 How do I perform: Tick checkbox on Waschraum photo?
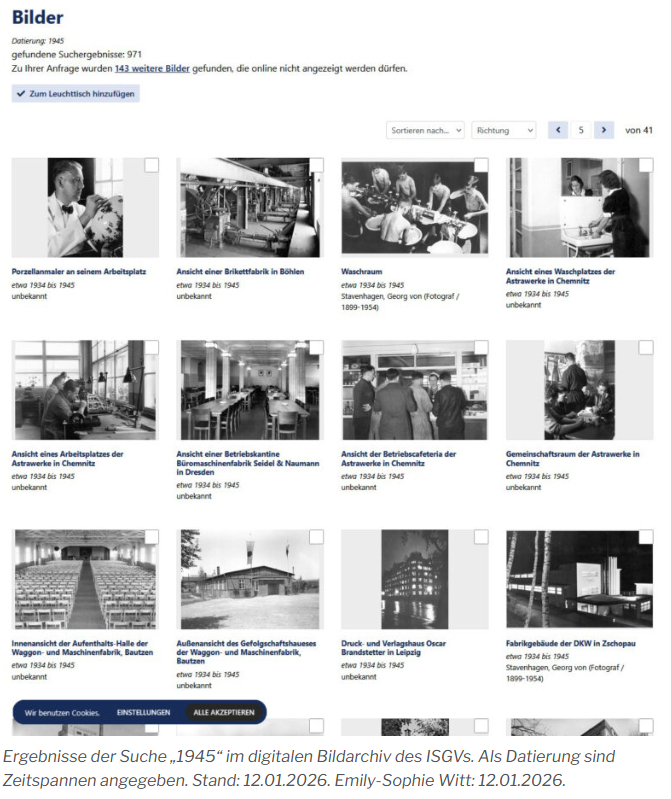481,165
